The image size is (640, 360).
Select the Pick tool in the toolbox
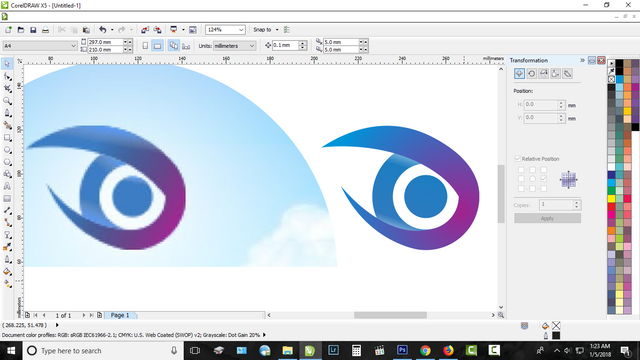click(7, 64)
